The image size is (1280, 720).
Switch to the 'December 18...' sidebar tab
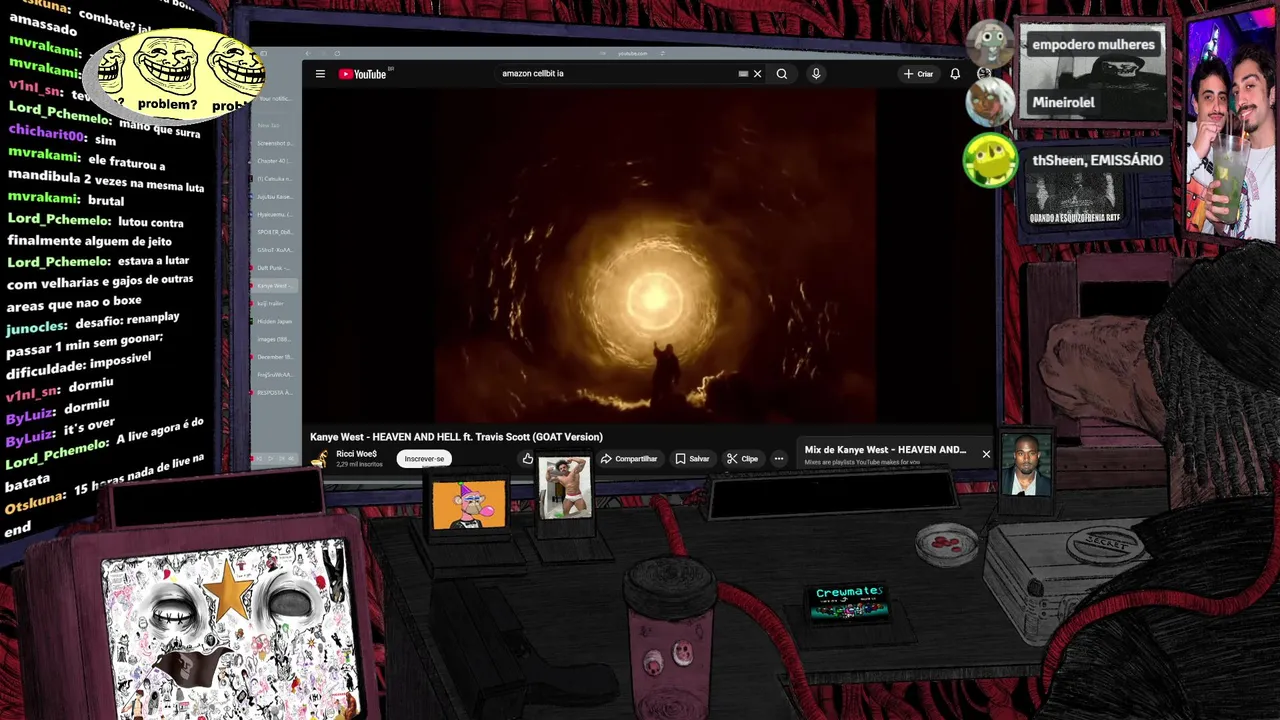point(273,357)
